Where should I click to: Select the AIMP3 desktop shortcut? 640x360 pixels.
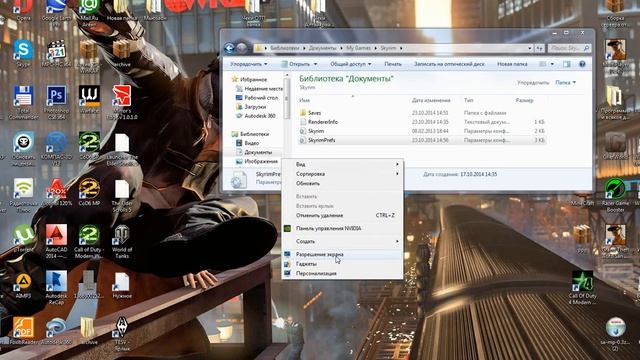23,285
